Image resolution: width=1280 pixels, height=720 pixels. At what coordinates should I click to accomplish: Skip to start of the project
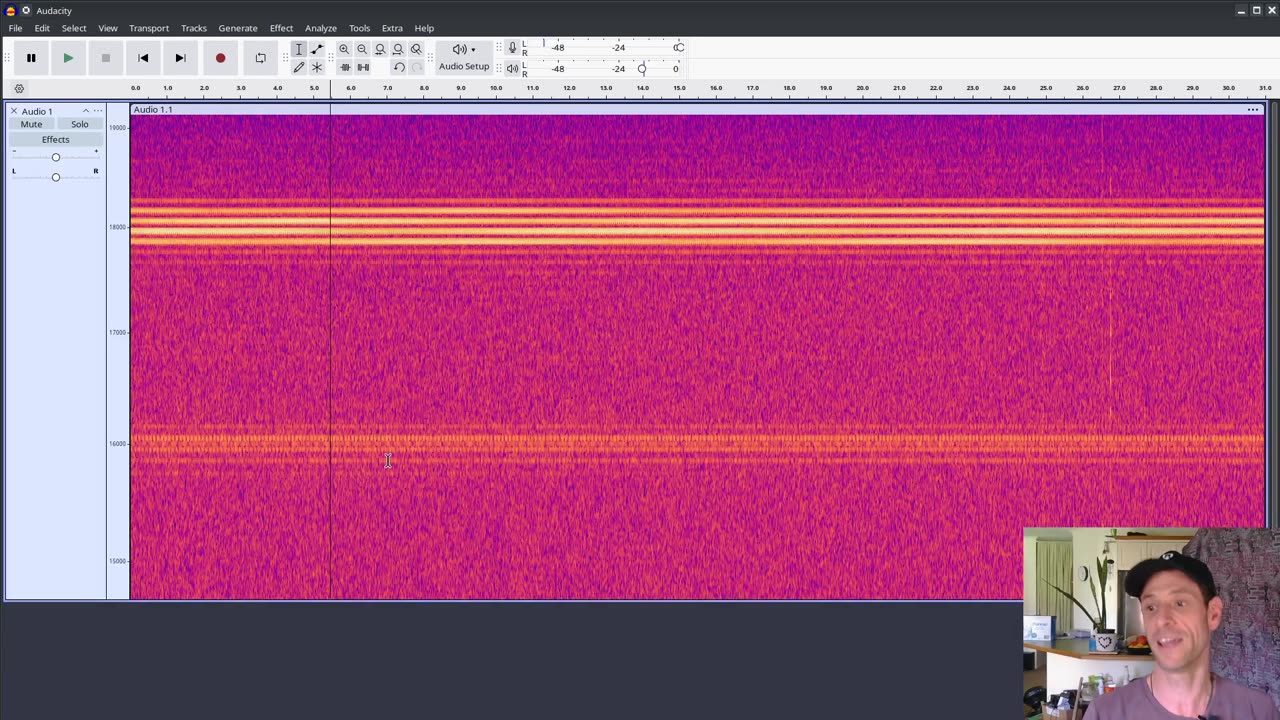tap(143, 58)
